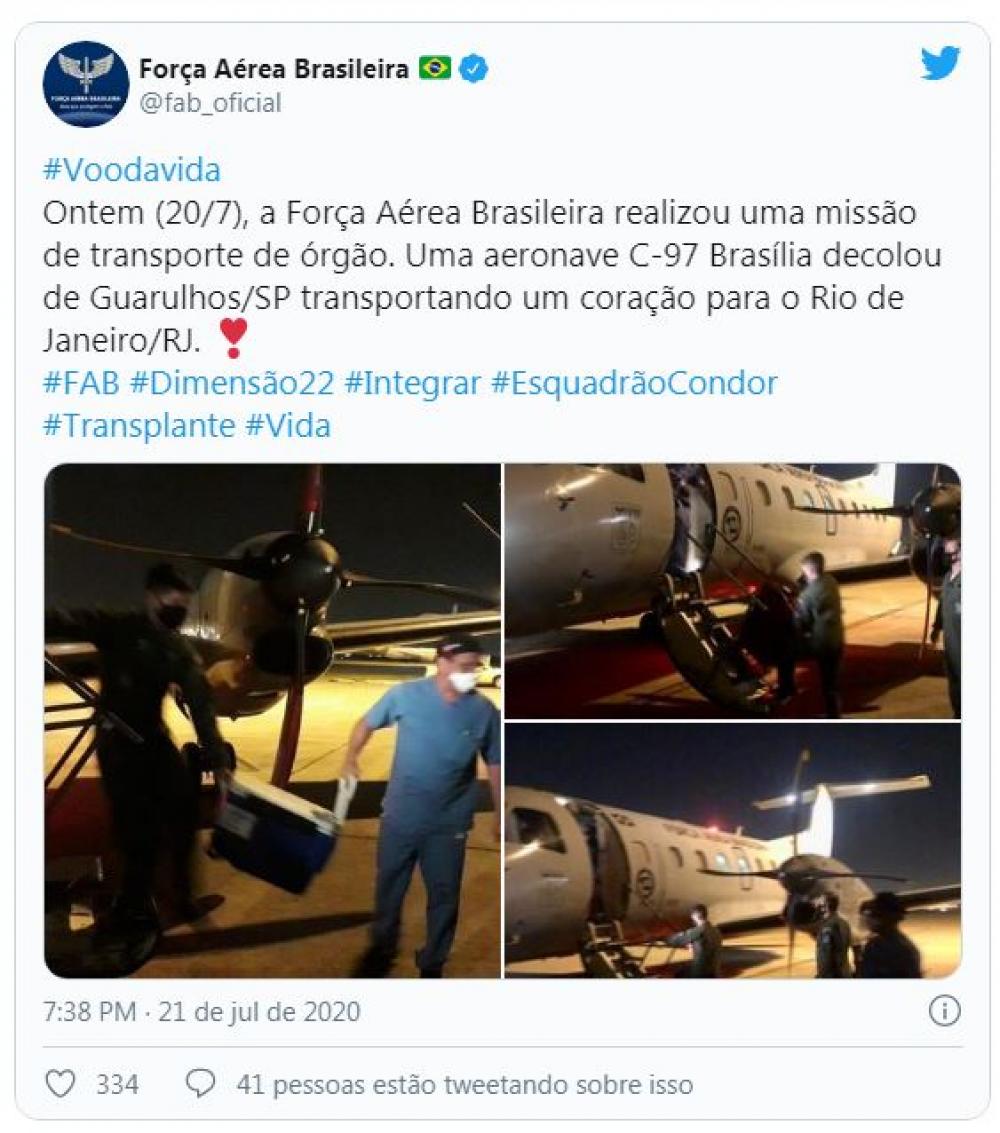Image resolution: width=1000 pixels, height=1133 pixels.
Task: Open the #Dimensão22 hashtag link
Action: coord(232,383)
